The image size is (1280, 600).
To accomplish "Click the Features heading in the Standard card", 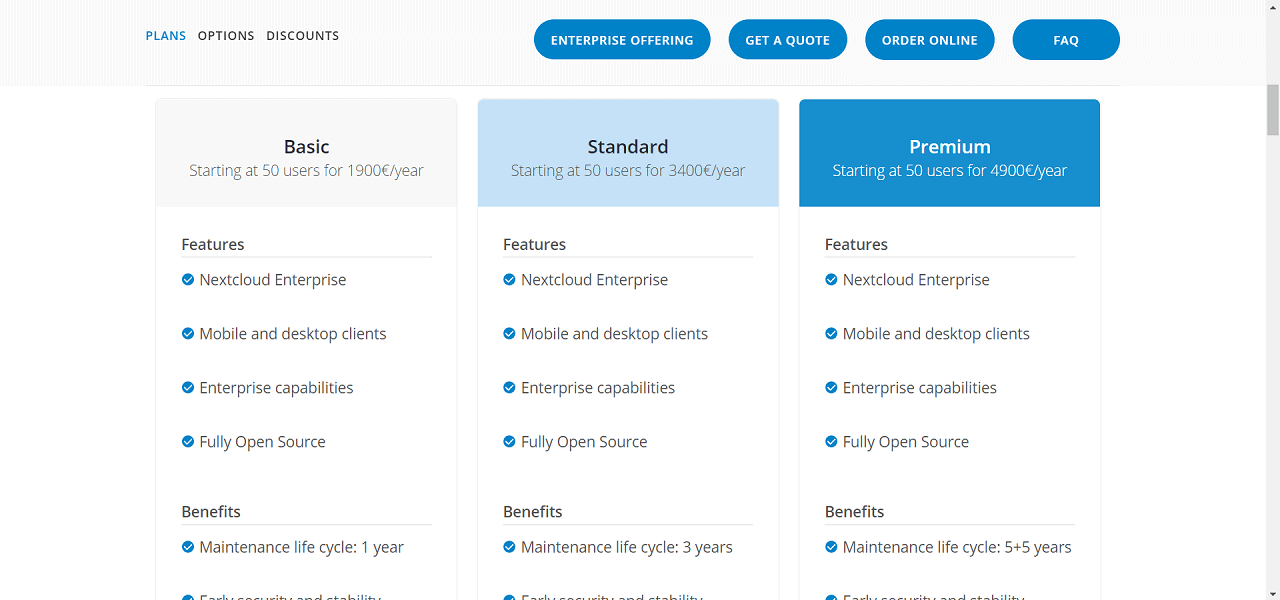I will (535, 245).
